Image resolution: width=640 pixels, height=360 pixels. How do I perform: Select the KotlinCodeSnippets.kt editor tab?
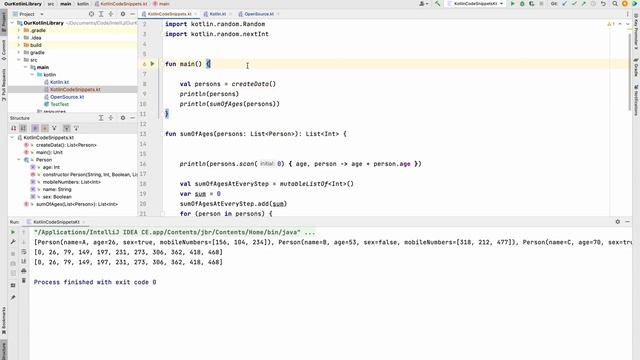pos(169,14)
